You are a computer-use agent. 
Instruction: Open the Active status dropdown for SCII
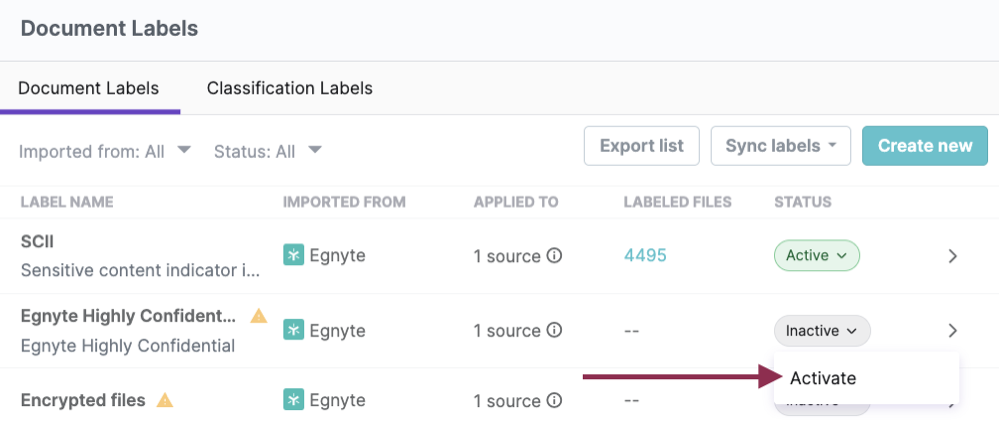pos(816,255)
